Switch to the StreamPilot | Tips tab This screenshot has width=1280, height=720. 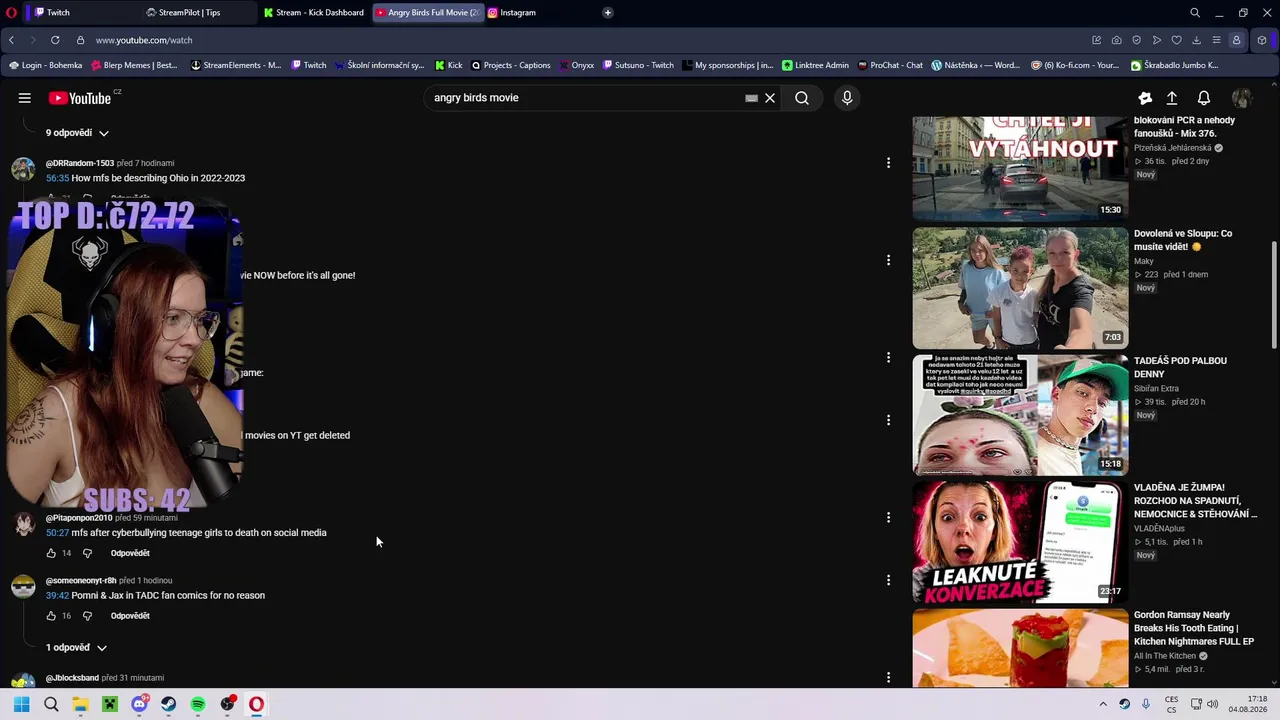coord(196,13)
